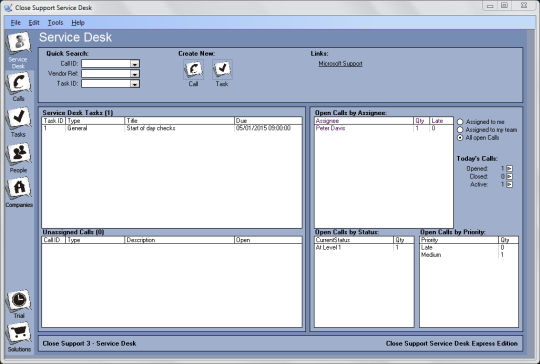Viewport: 540px width, 364px height.
Task: Select All open Calls option
Action: pyautogui.click(x=460, y=138)
